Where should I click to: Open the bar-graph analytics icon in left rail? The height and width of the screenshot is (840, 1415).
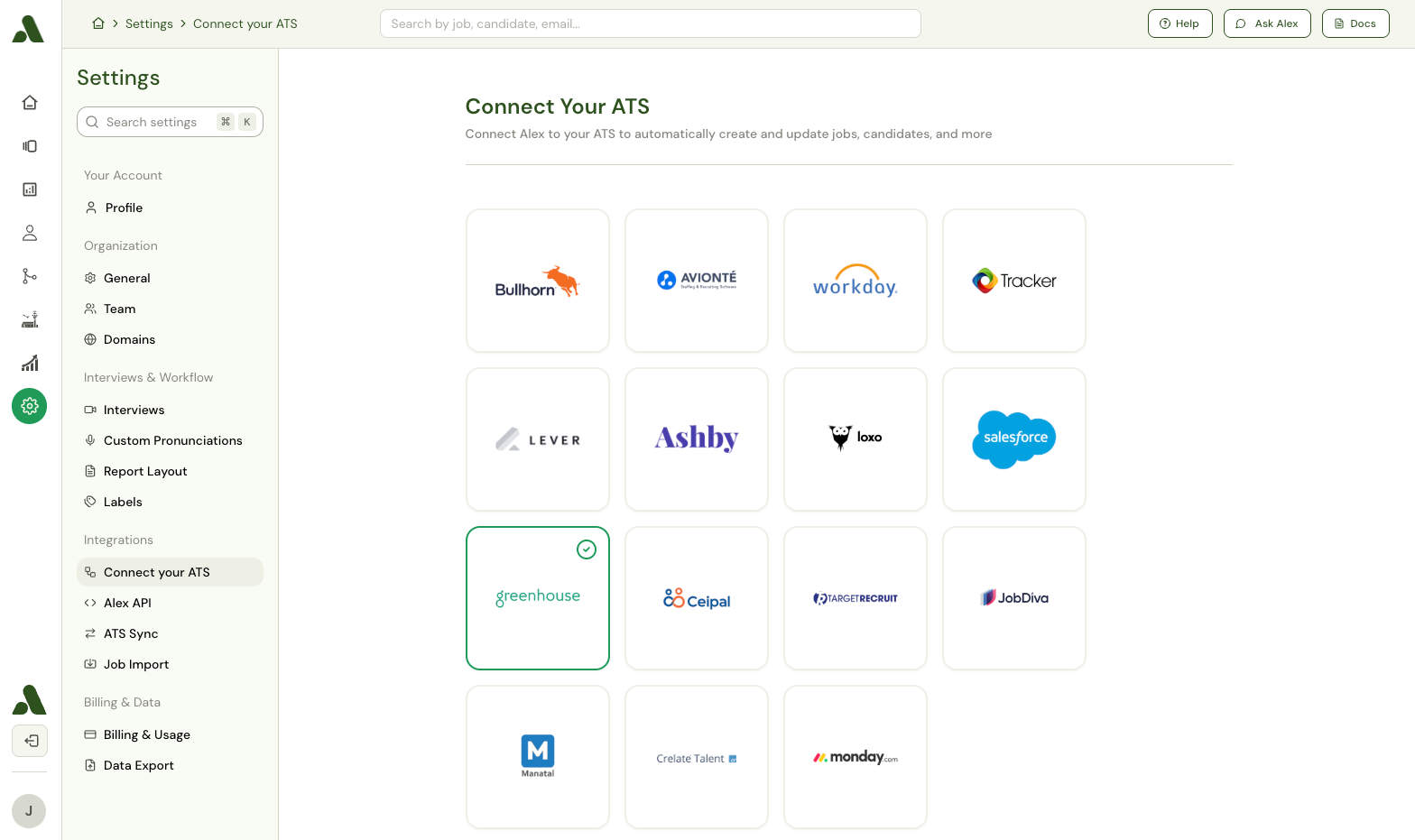coord(30,363)
